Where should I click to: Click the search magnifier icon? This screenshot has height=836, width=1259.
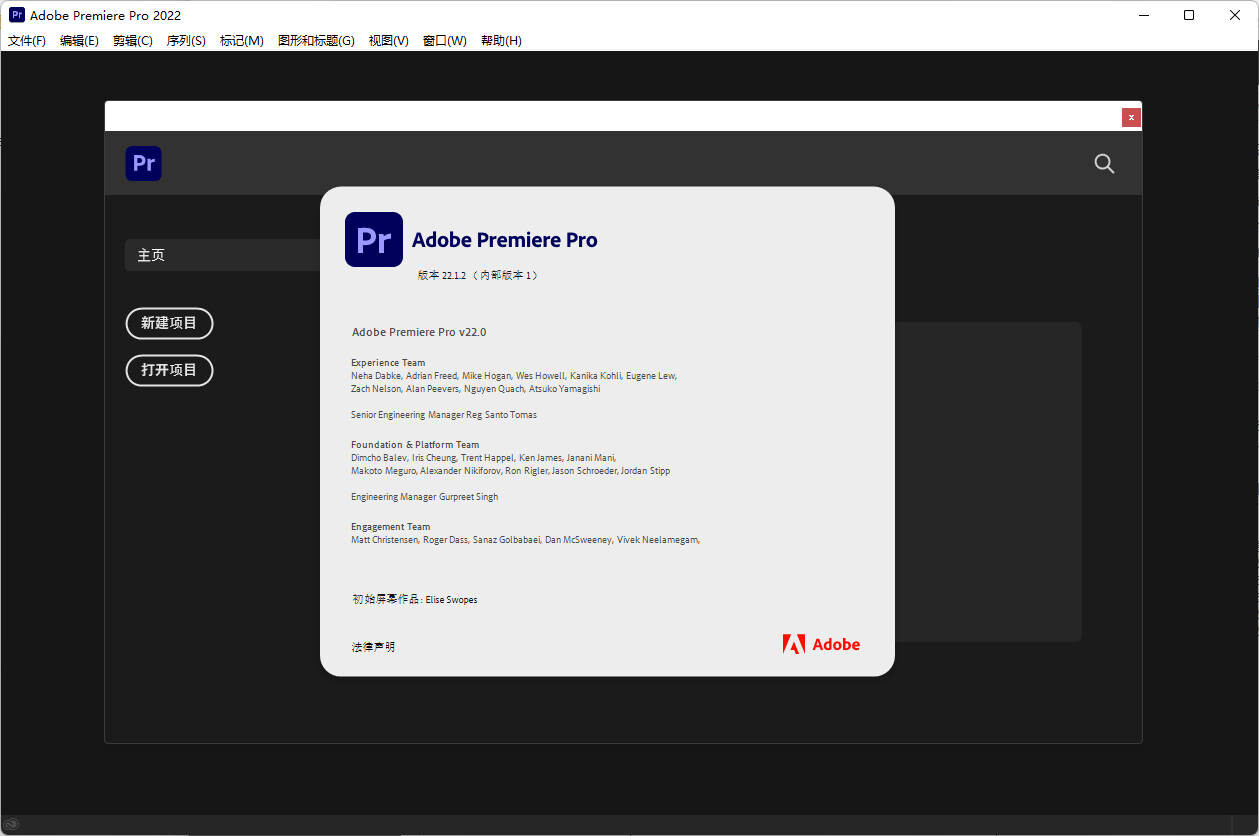[1104, 163]
